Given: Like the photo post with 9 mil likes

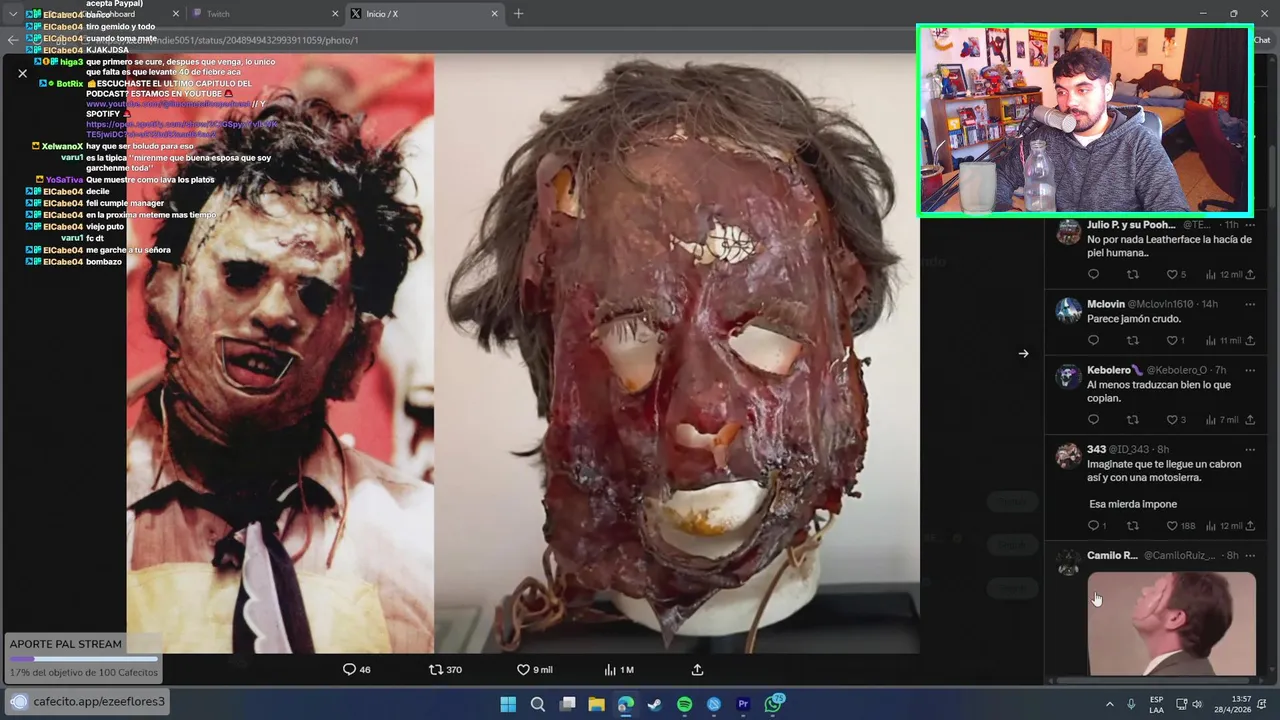Looking at the screenshot, I should [534, 669].
